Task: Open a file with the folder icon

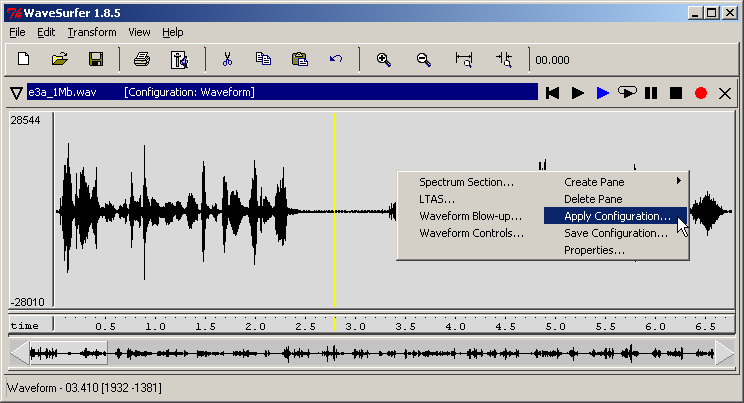Action: point(60,59)
